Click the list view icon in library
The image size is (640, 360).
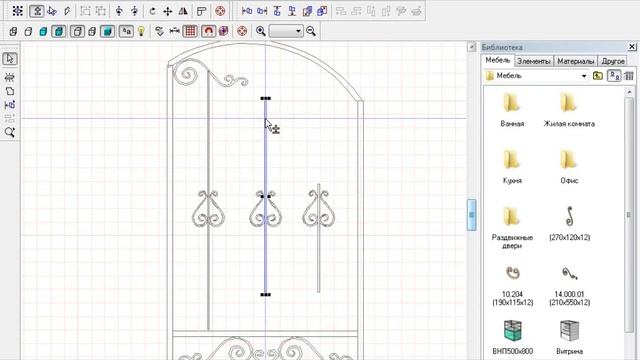tap(629, 76)
